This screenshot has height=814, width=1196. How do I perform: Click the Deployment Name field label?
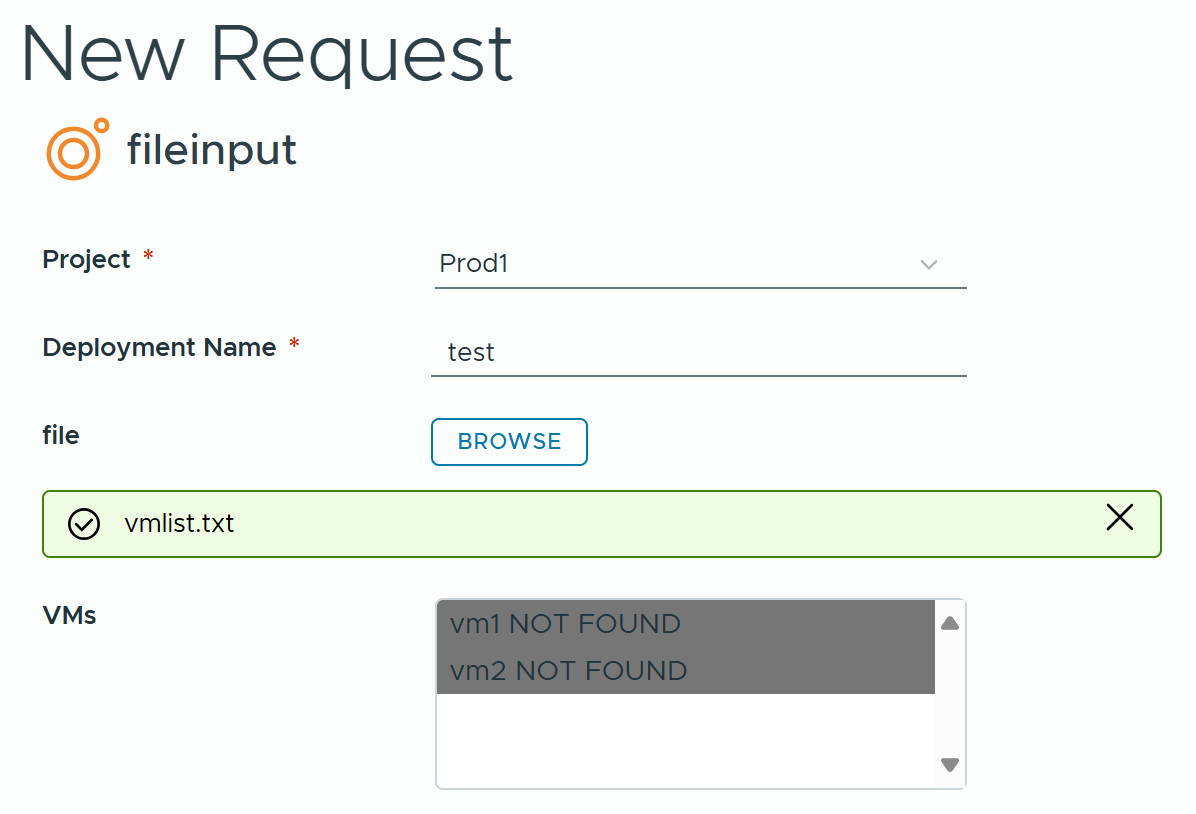(x=159, y=348)
